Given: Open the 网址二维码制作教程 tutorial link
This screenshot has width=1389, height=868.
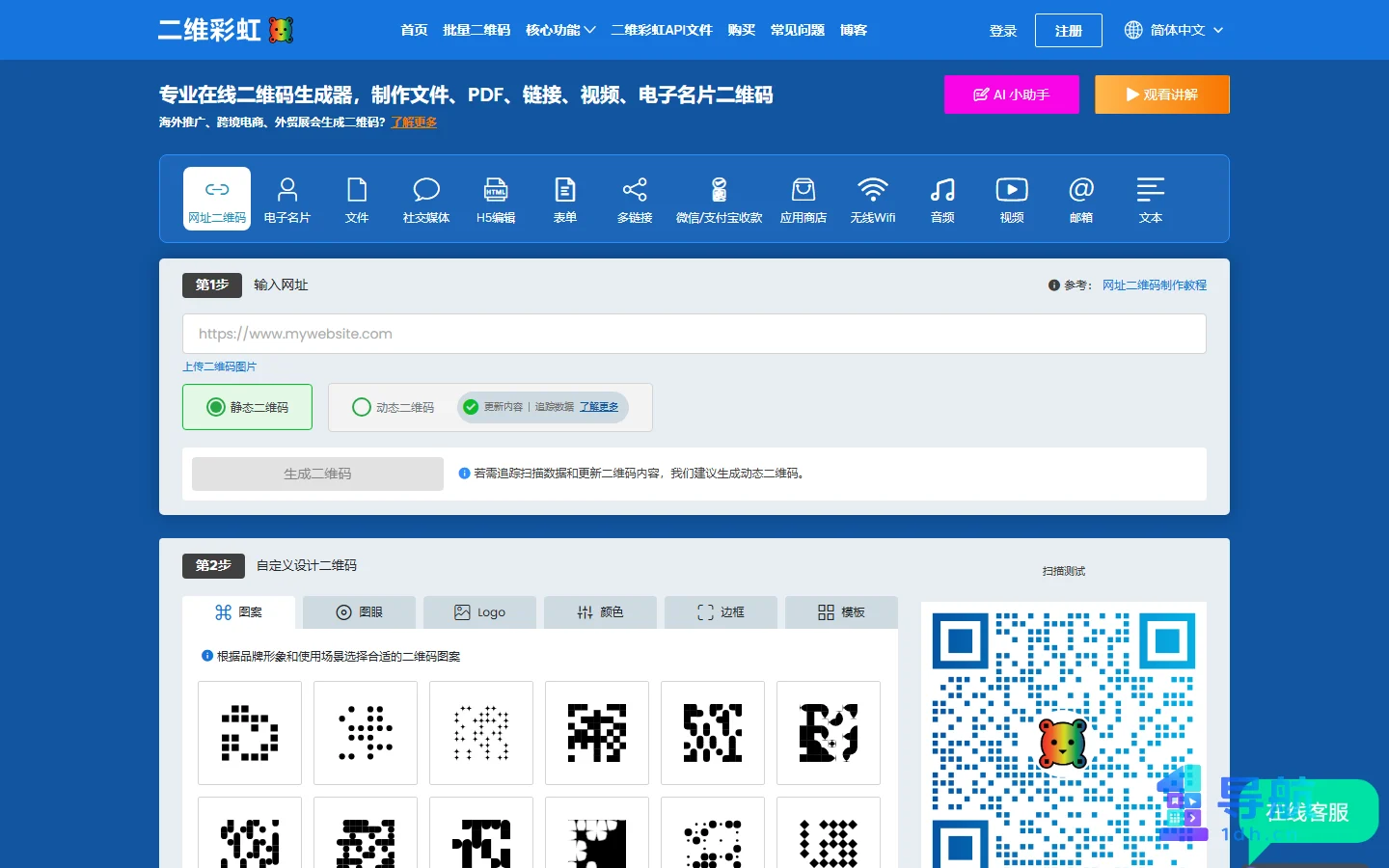Looking at the screenshot, I should 1155,285.
